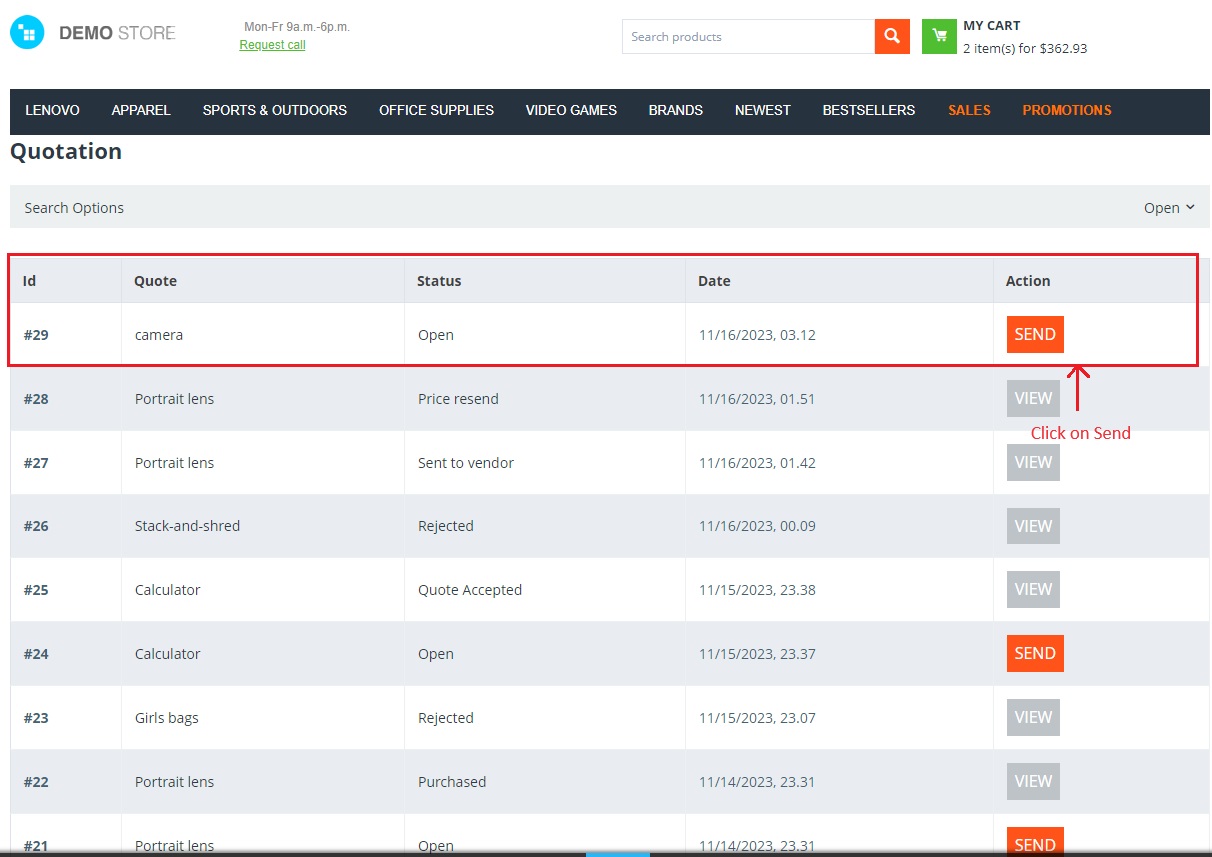
Task: Open the green shopping cart icon
Action: (x=939, y=37)
